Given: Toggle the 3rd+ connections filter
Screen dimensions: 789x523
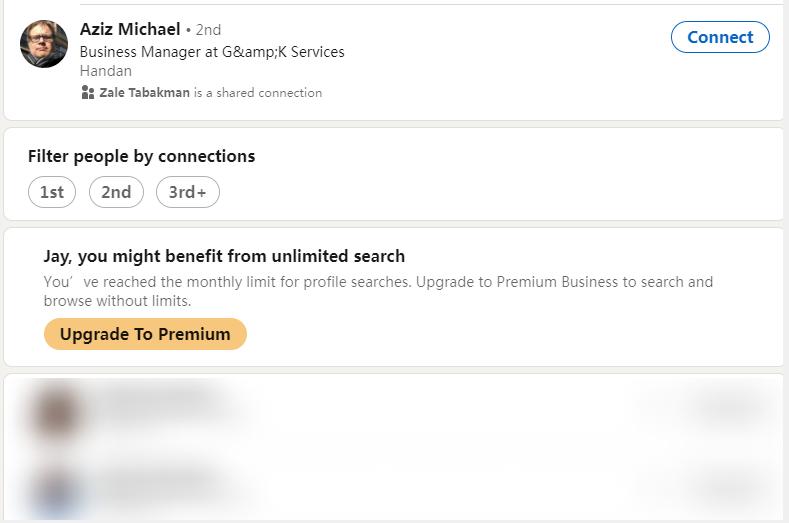Looking at the screenshot, I should click(187, 192).
